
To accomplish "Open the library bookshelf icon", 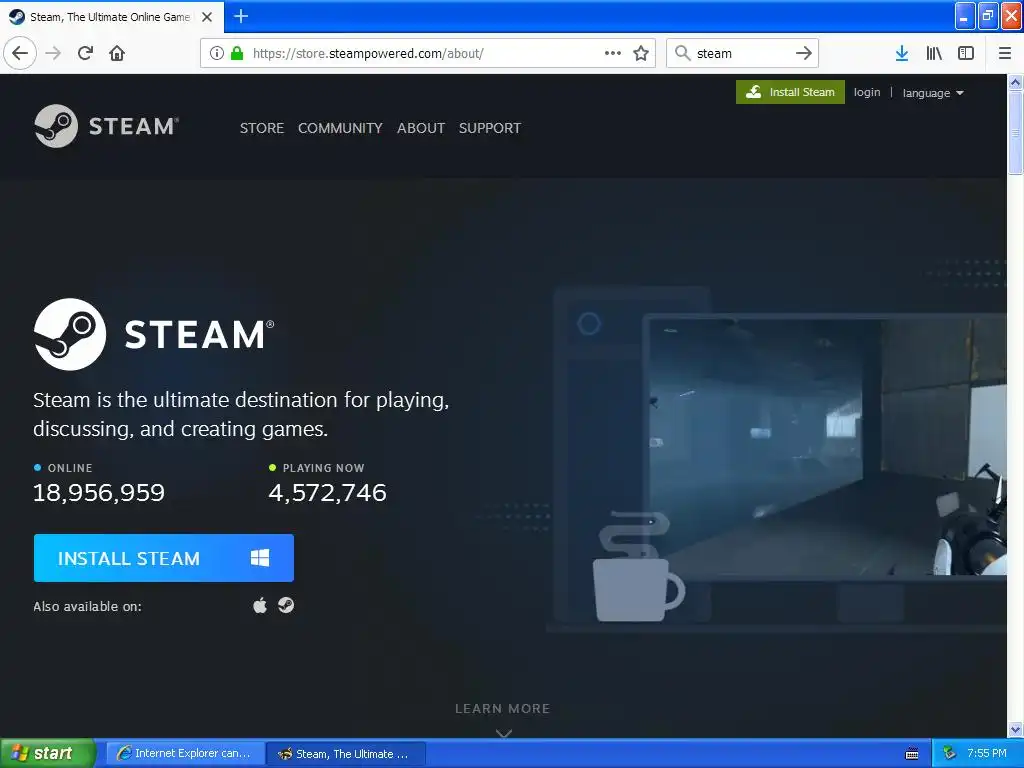I will pos(934,53).
